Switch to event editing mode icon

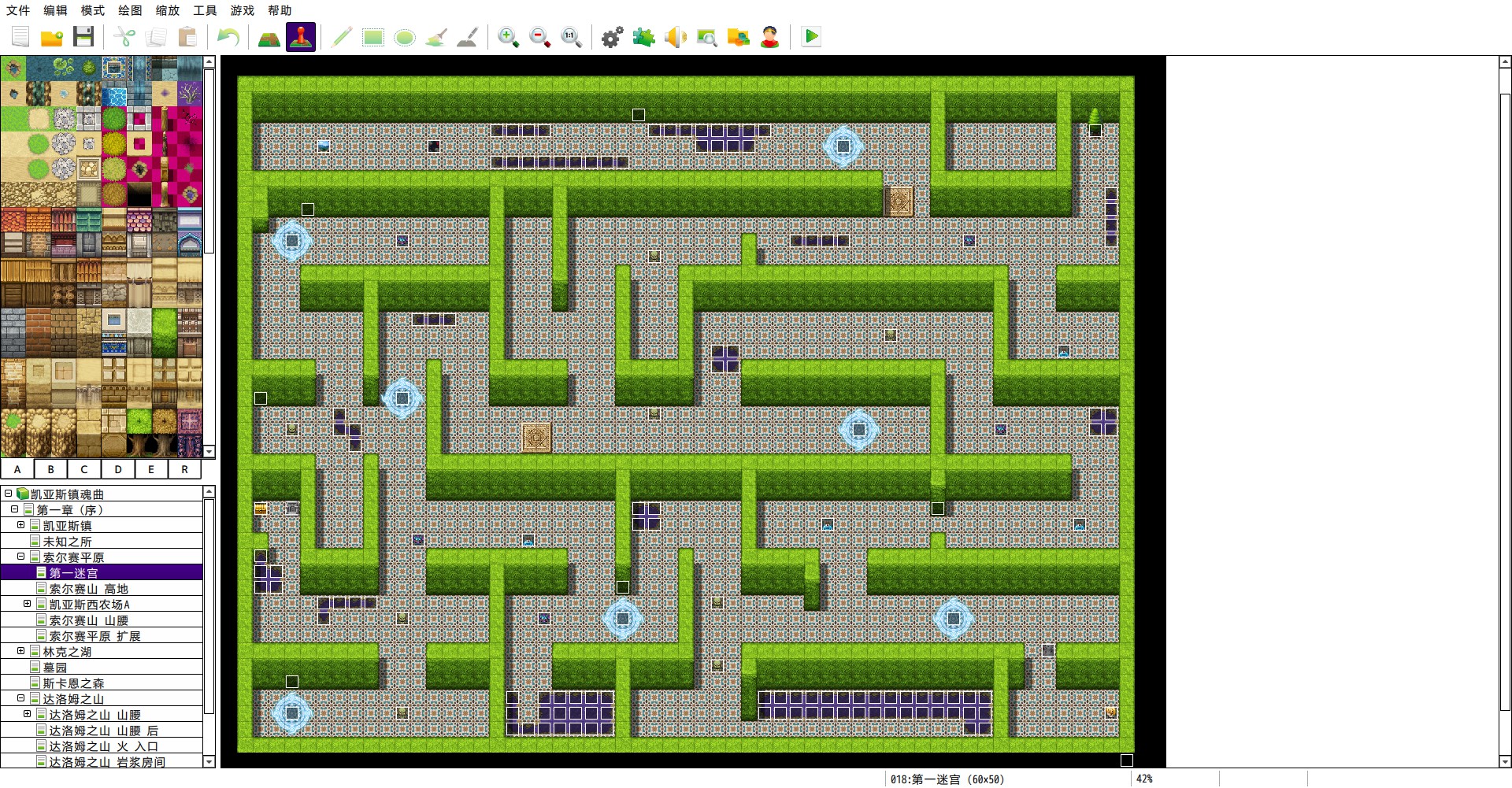pos(301,37)
